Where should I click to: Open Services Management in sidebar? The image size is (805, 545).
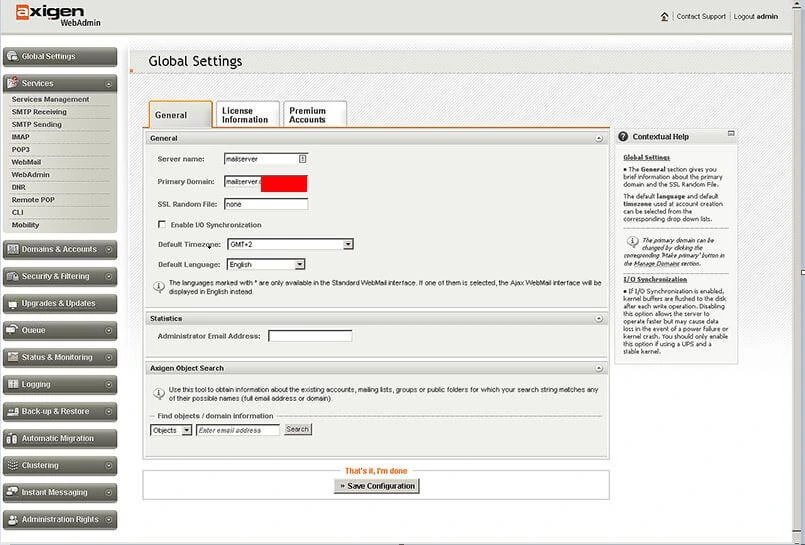pyautogui.click(x=50, y=99)
